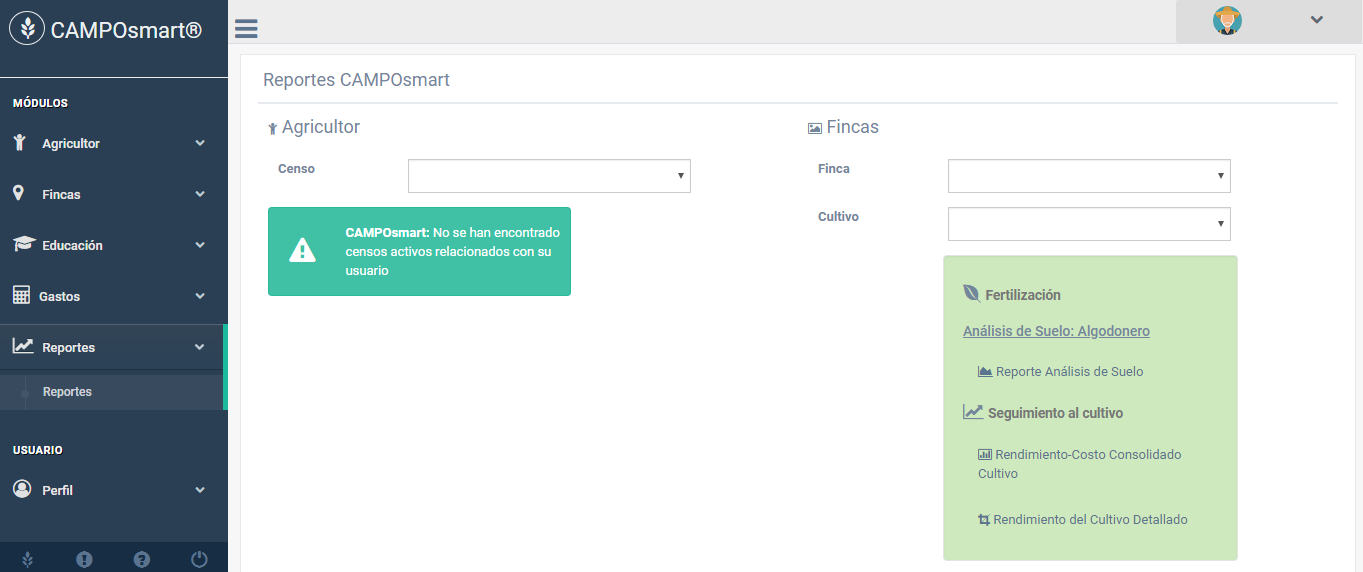
Task: Open Reporte Análisis de Suelo link
Action: click(x=1069, y=371)
